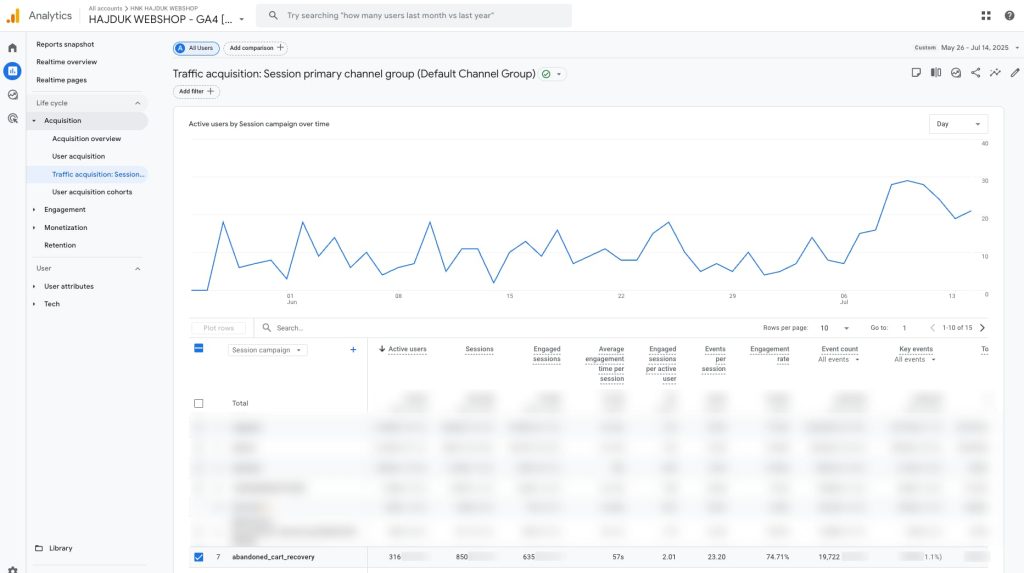Toggle the Total row checkbox

coord(199,403)
